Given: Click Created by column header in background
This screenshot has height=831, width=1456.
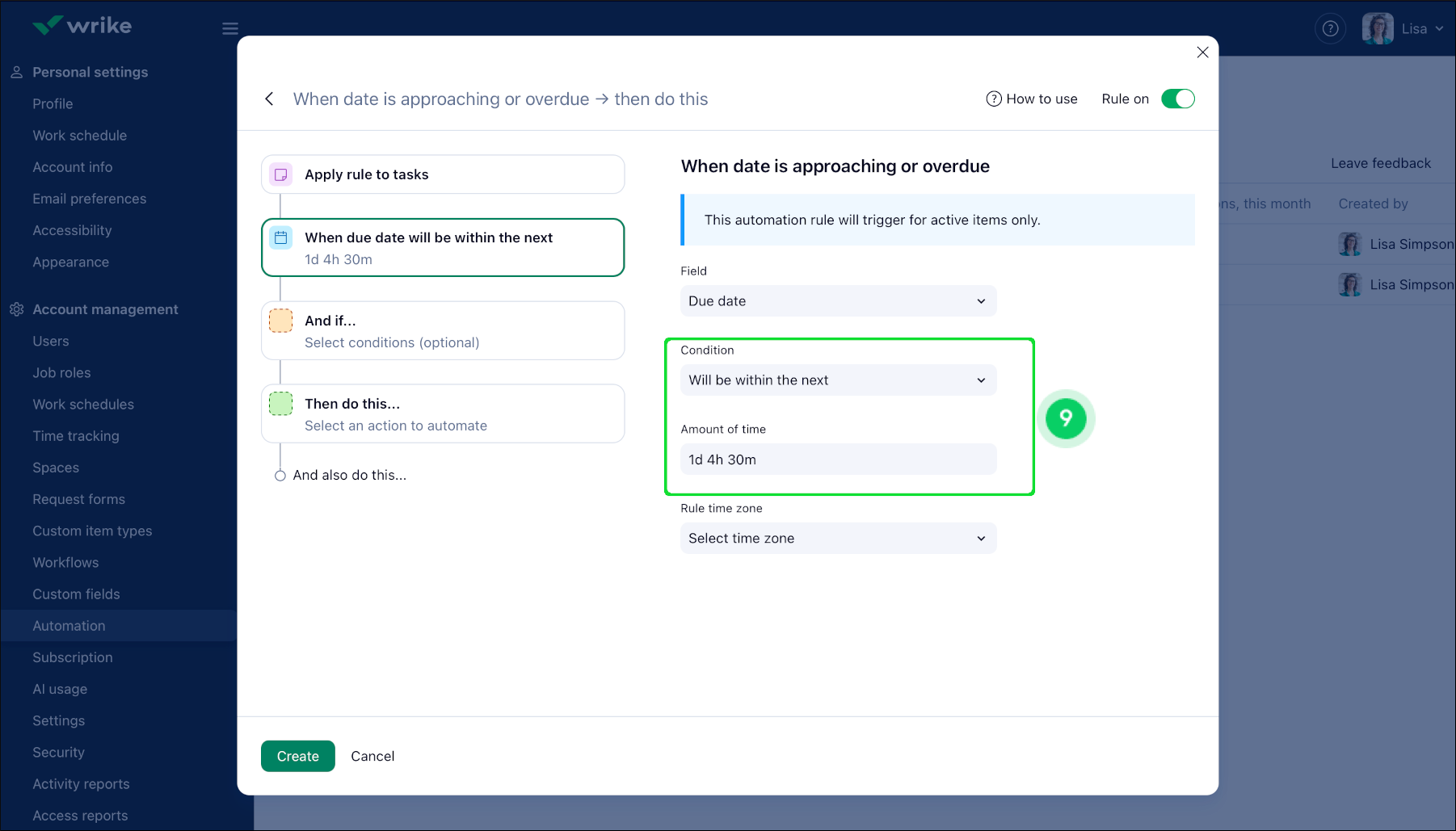Looking at the screenshot, I should (x=1373, y=204).
